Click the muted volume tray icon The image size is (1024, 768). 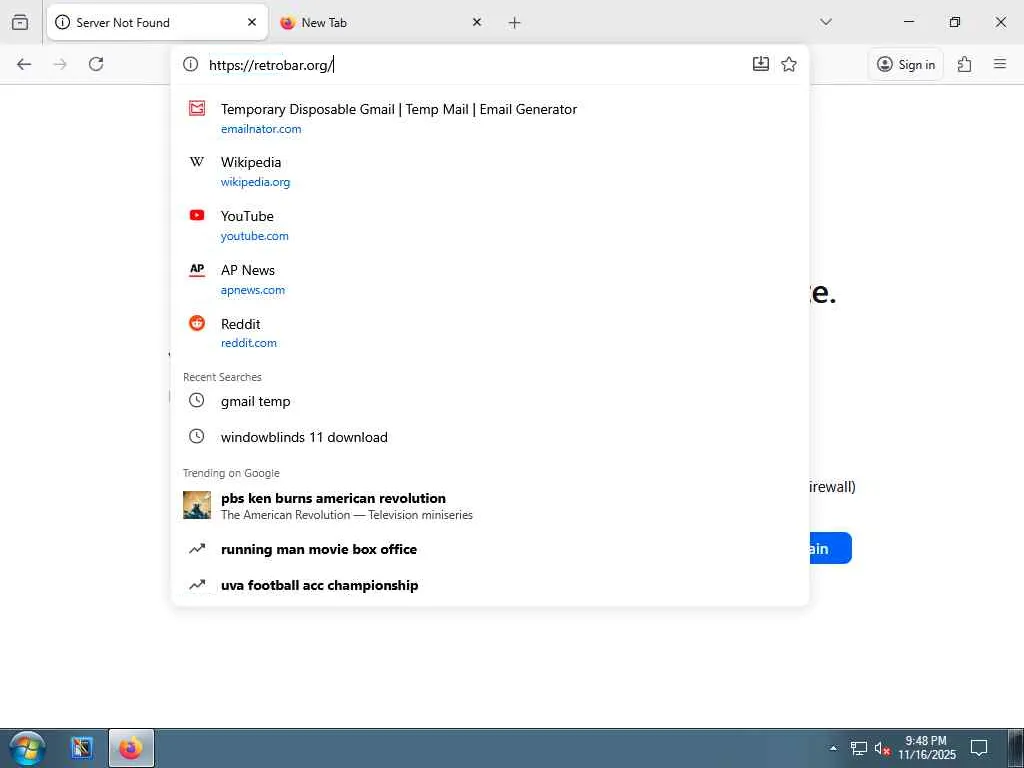click(x=882, y=748)
